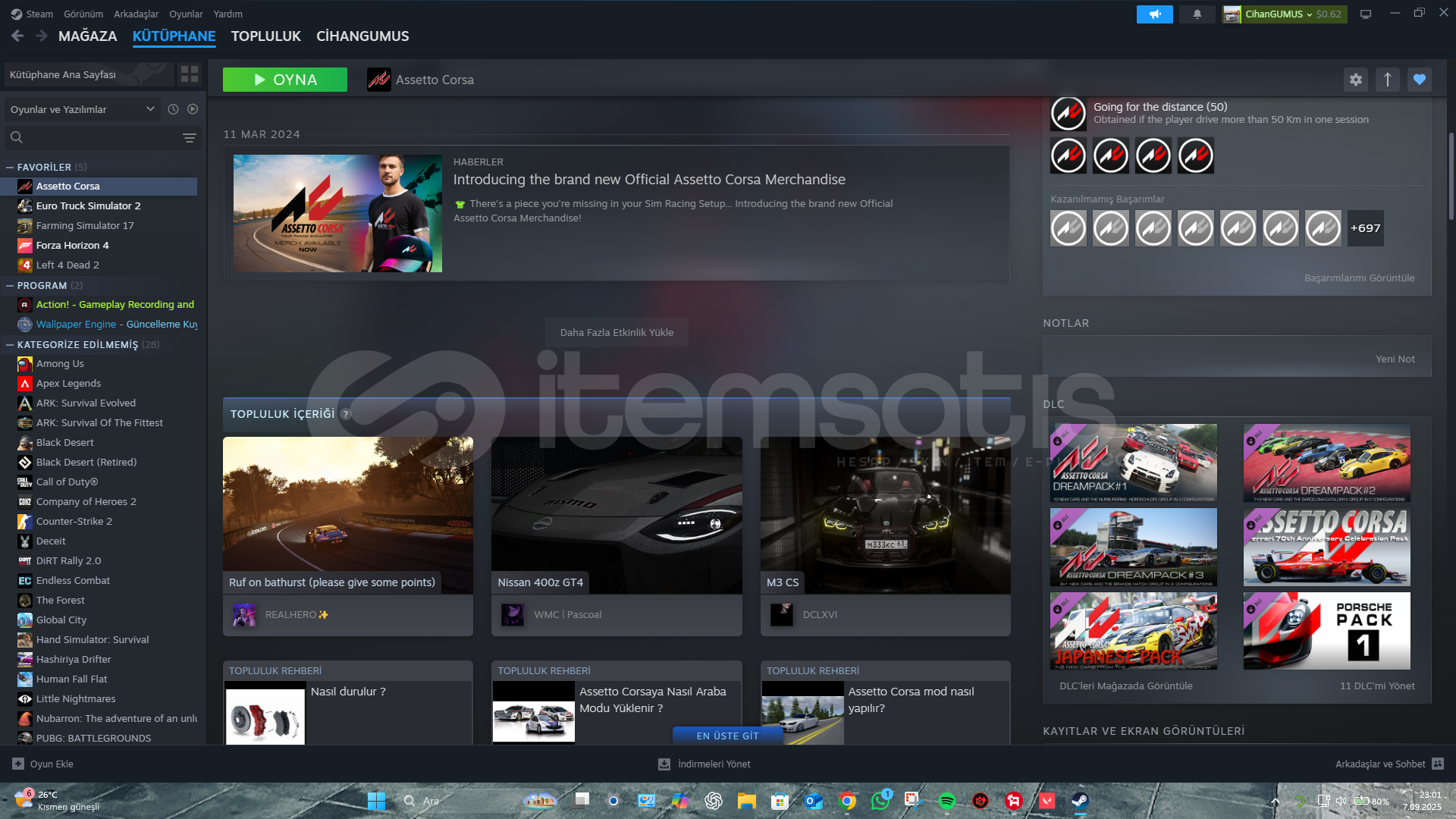Viewport: 1456px width, 819px height.
Task: Open Chrome from the taskbar
Action: click(x=847, y=801)
